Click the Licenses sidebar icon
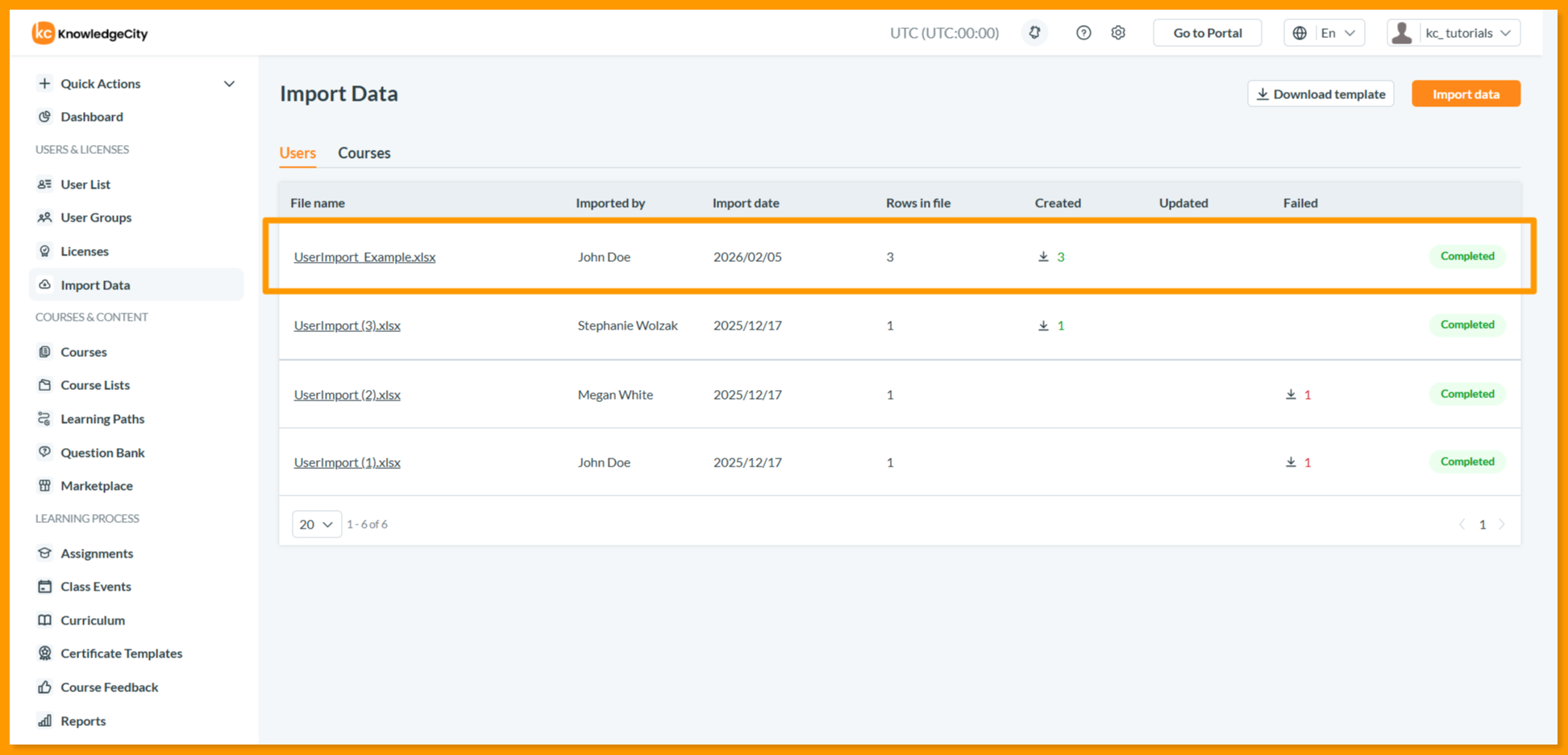This screenshot has width=1568, height=755. click(x=44, y=251)
